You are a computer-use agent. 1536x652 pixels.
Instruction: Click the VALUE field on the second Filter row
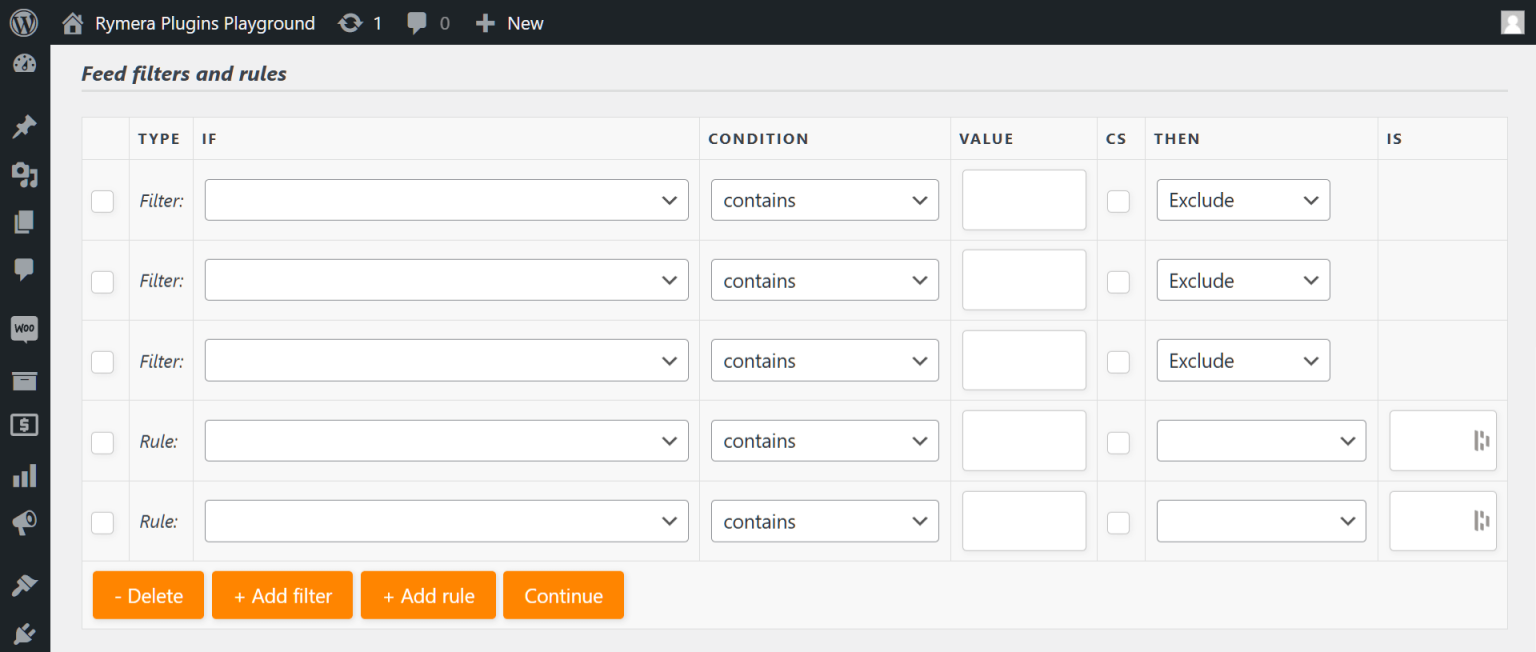point(1023,280)
